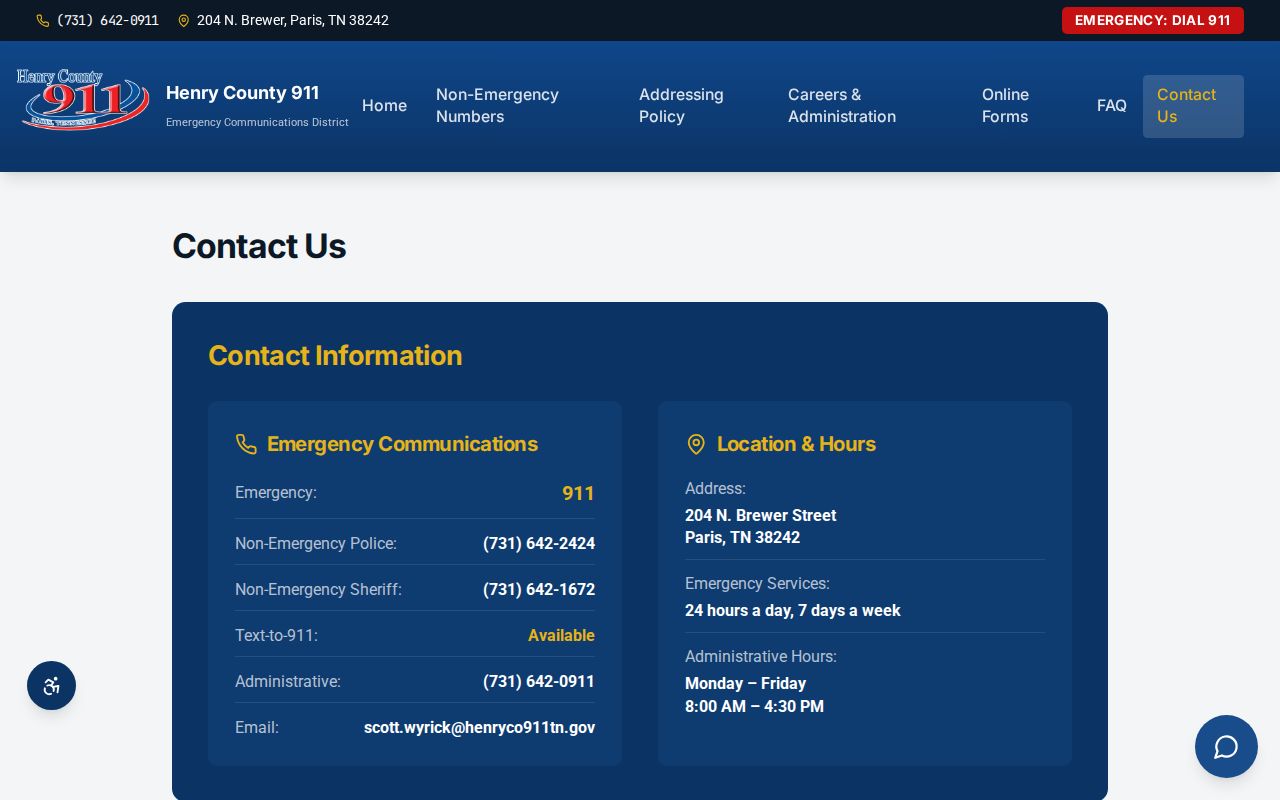The height and width of the screenshot is (800, 1280).
Task: Click the 'Contact Information' heading
Action: pyautogui.click(x=335, y=356)
